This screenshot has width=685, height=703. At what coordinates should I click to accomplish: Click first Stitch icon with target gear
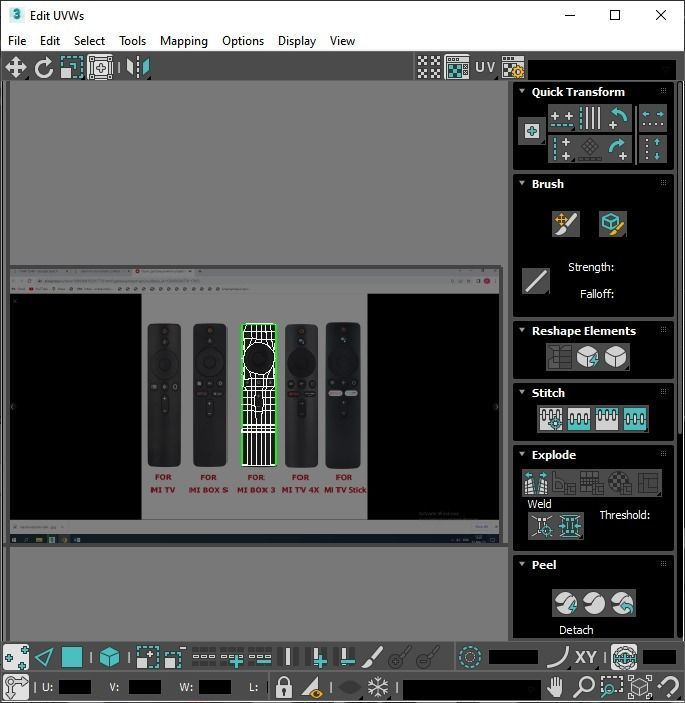551,419
